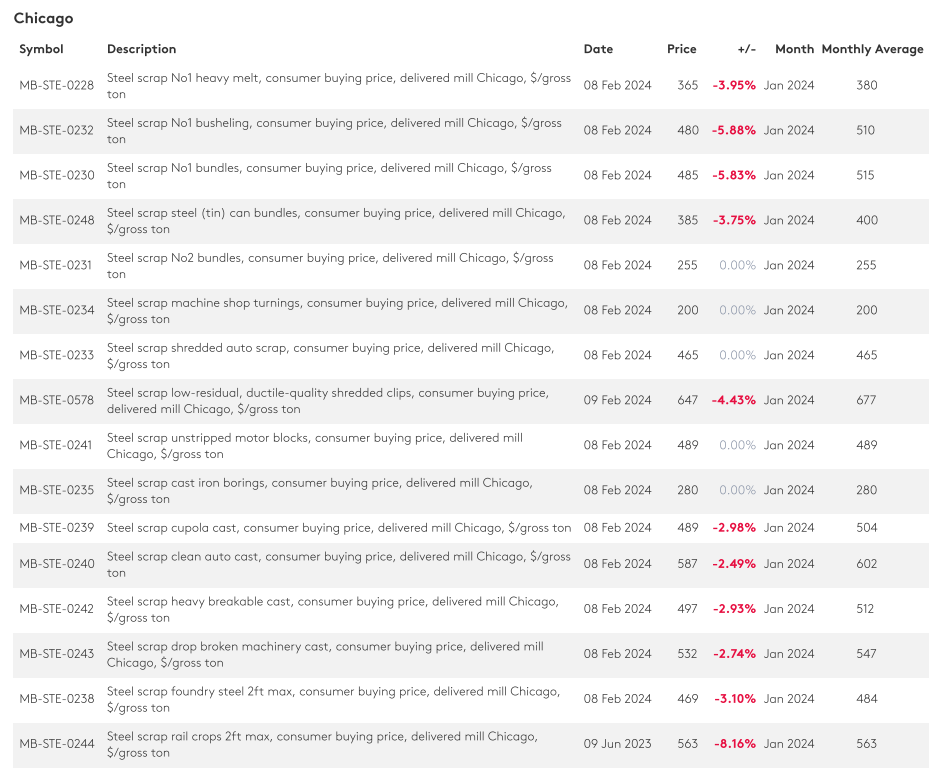
Task: Click the +/- column header
Action: (746, 49)
